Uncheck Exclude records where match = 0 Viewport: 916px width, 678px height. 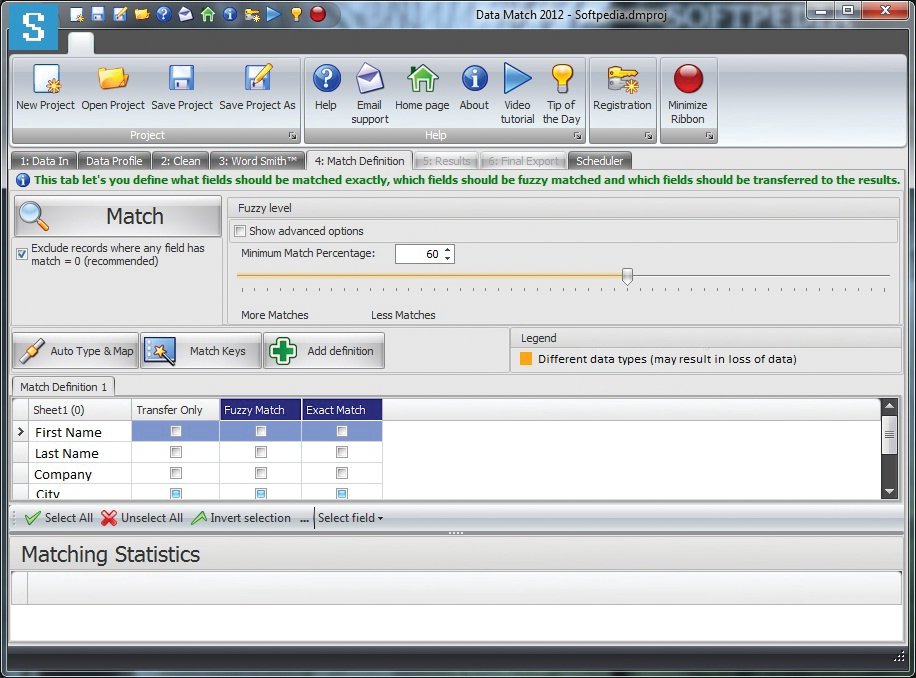[21, 254]
